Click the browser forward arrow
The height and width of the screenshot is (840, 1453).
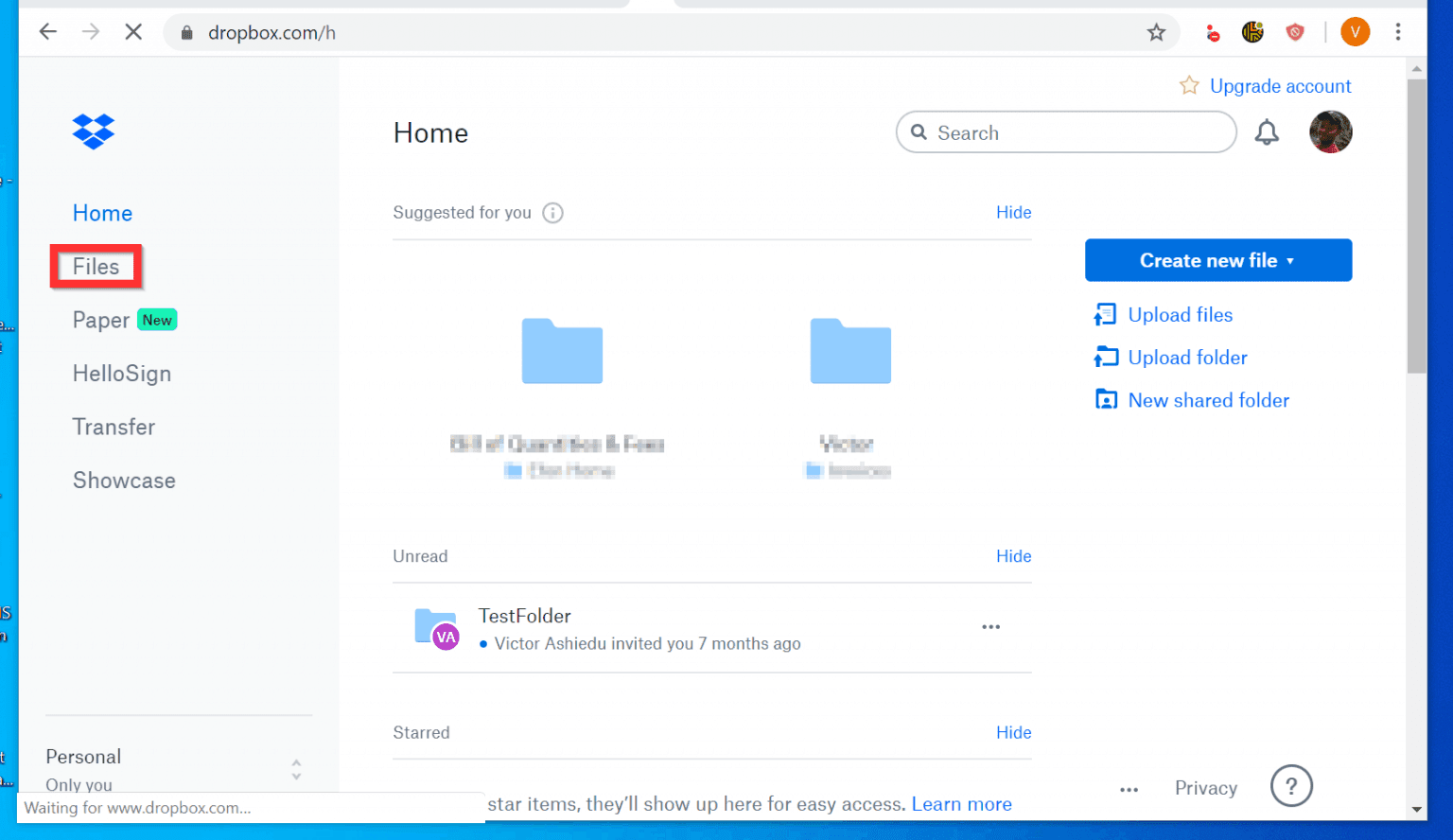point(91,32)
